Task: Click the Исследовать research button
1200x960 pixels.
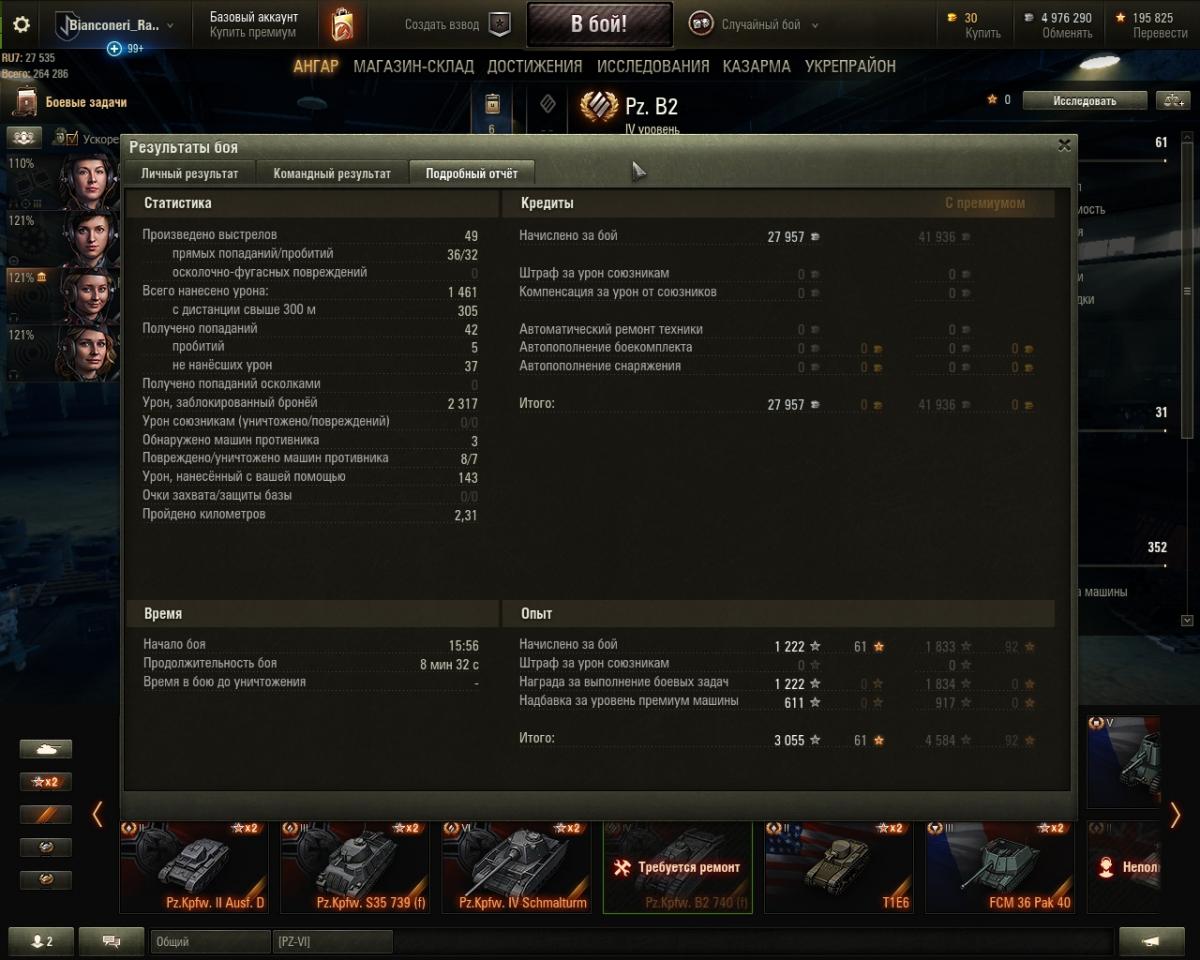Action: click(1084, 100)
